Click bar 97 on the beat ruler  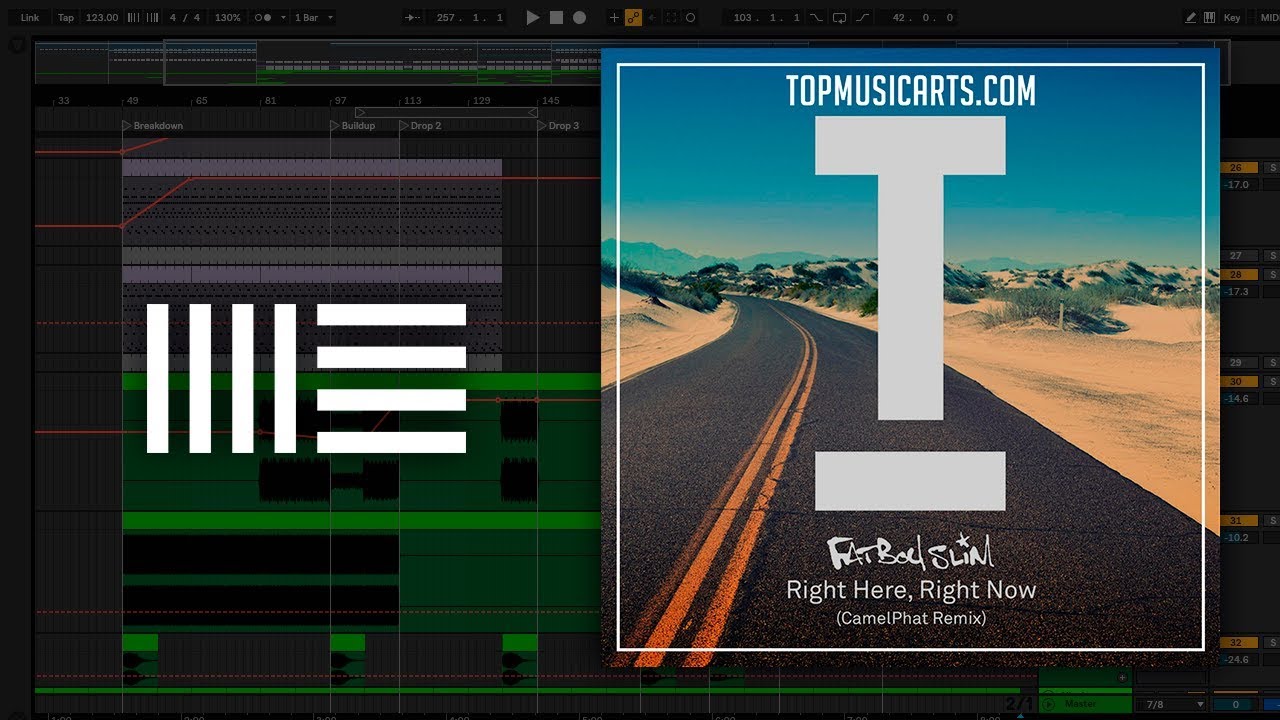pyautogui.click(x=341, y=101)
